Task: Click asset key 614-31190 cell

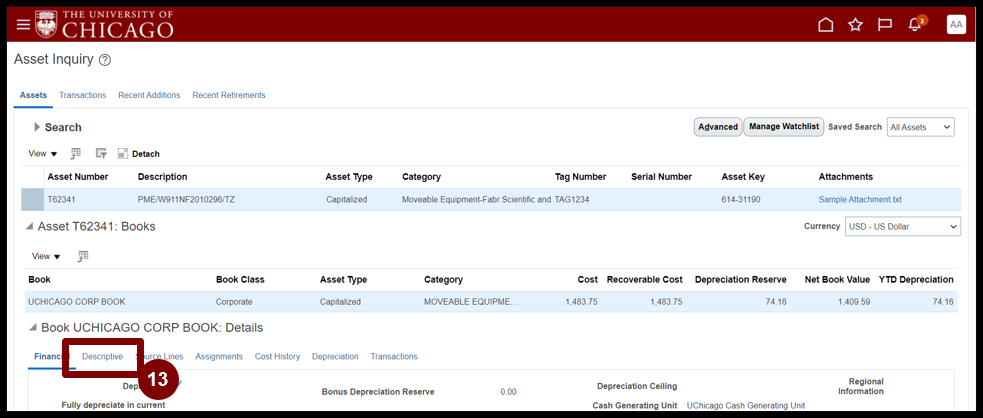Action: [x=740, y=199]
